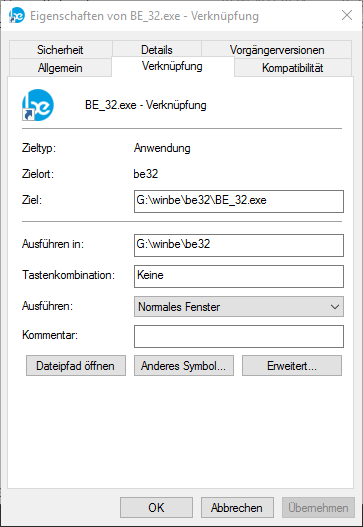Select the Verknüpfung tab
Image resolution: width=363 pixels, height=527 pixels.
point(172,66)
